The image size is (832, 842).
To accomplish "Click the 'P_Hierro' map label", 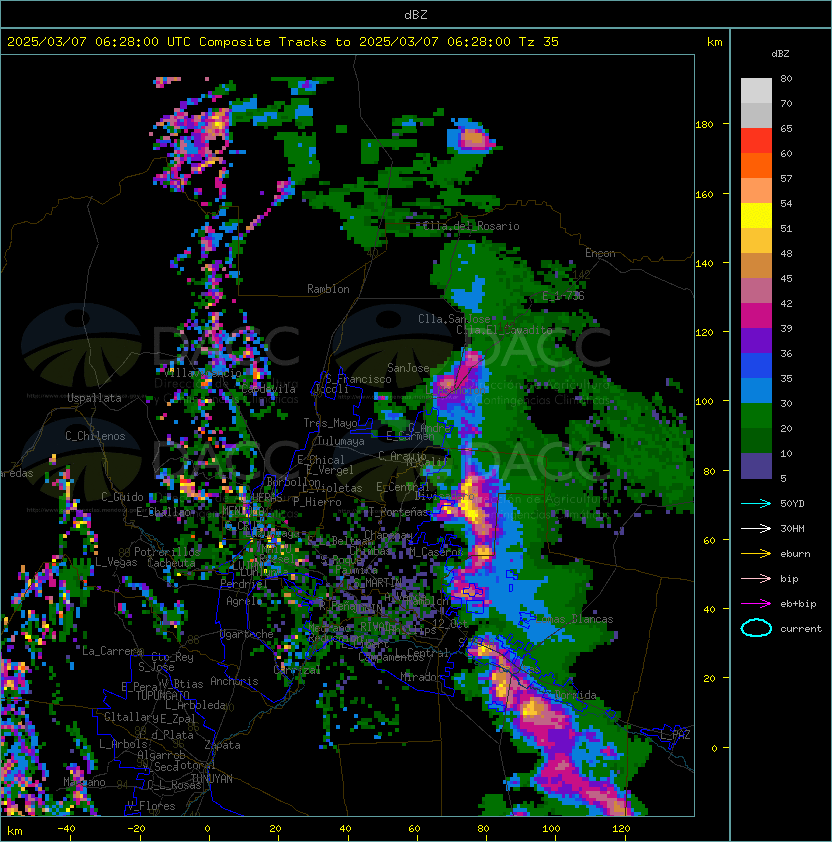I will point(317,502).
